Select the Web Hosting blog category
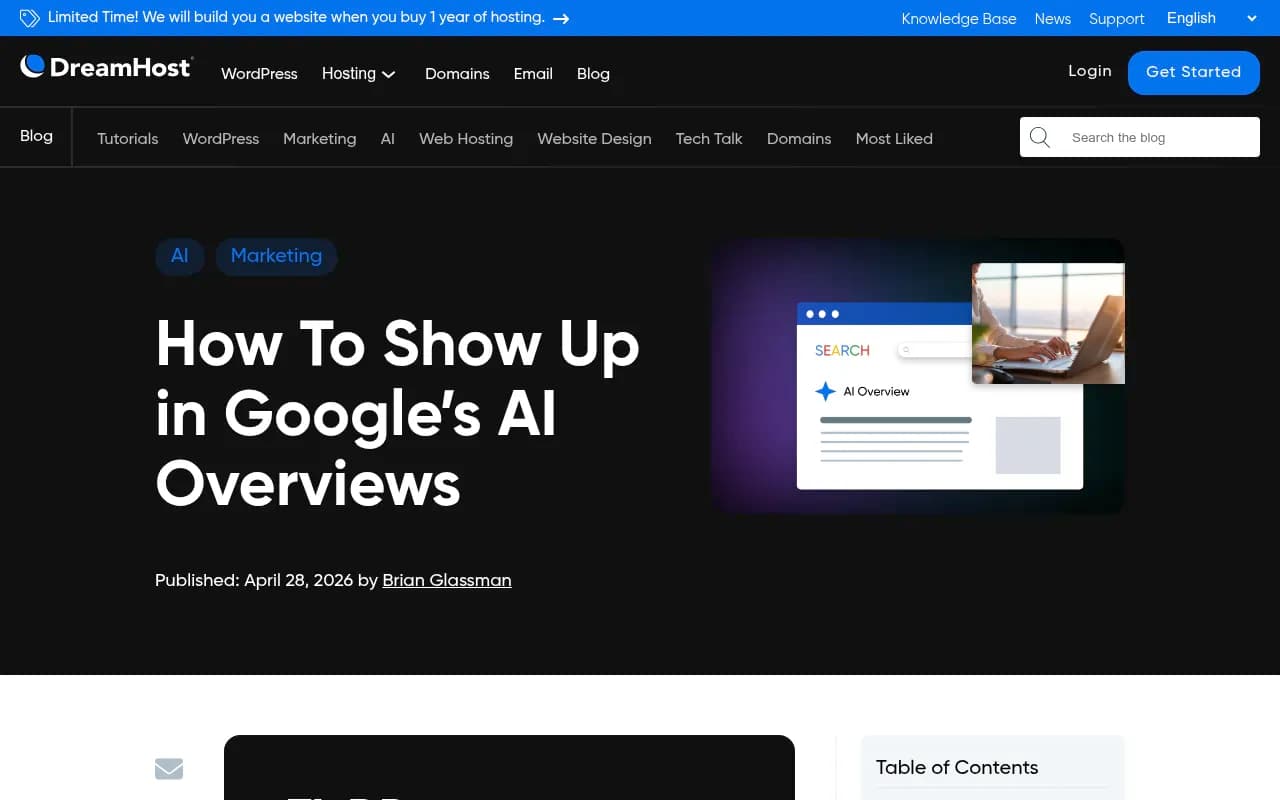1280x800 pixels. point(466,138)
